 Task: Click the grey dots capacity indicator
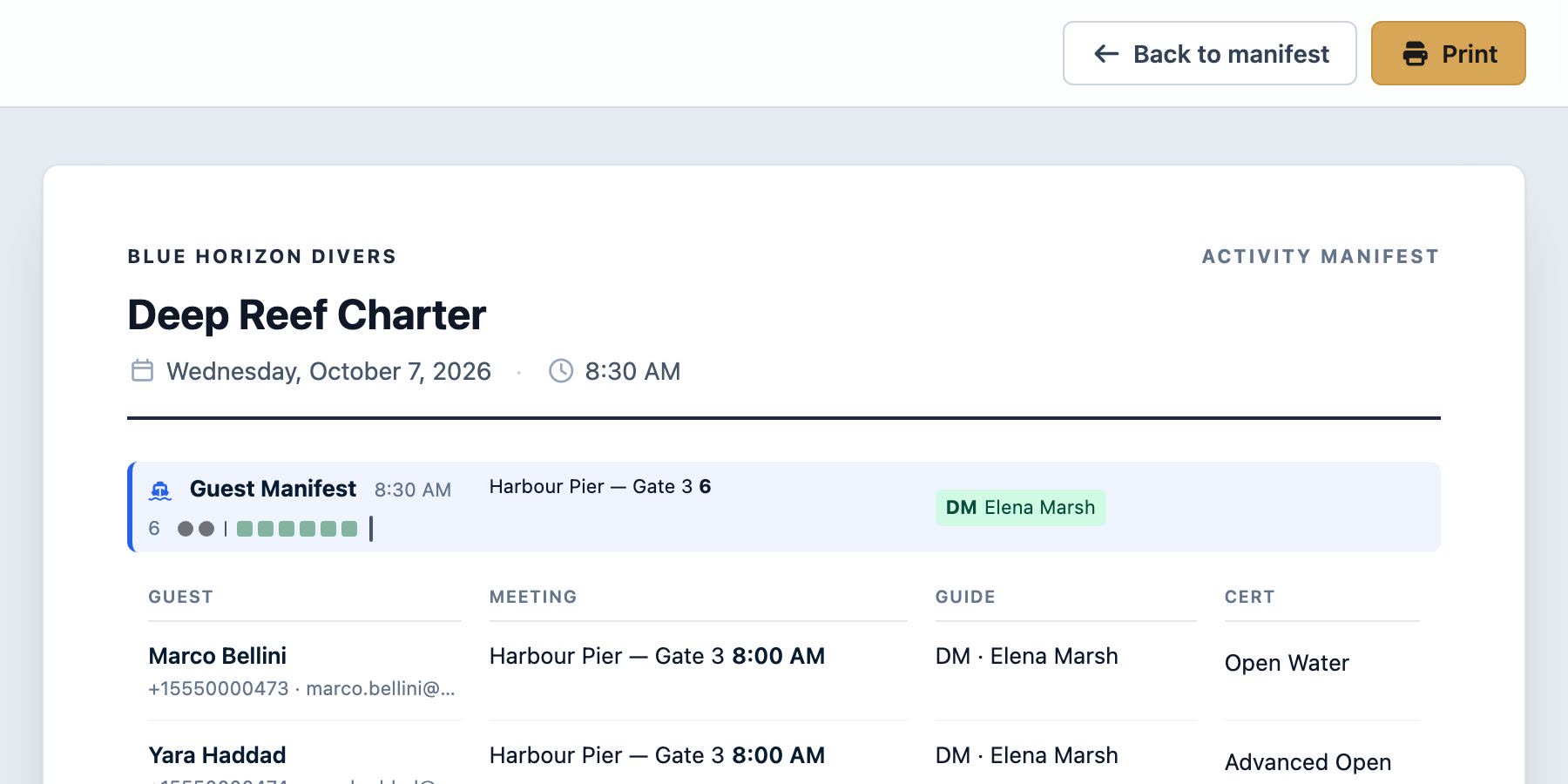point(196,529)
